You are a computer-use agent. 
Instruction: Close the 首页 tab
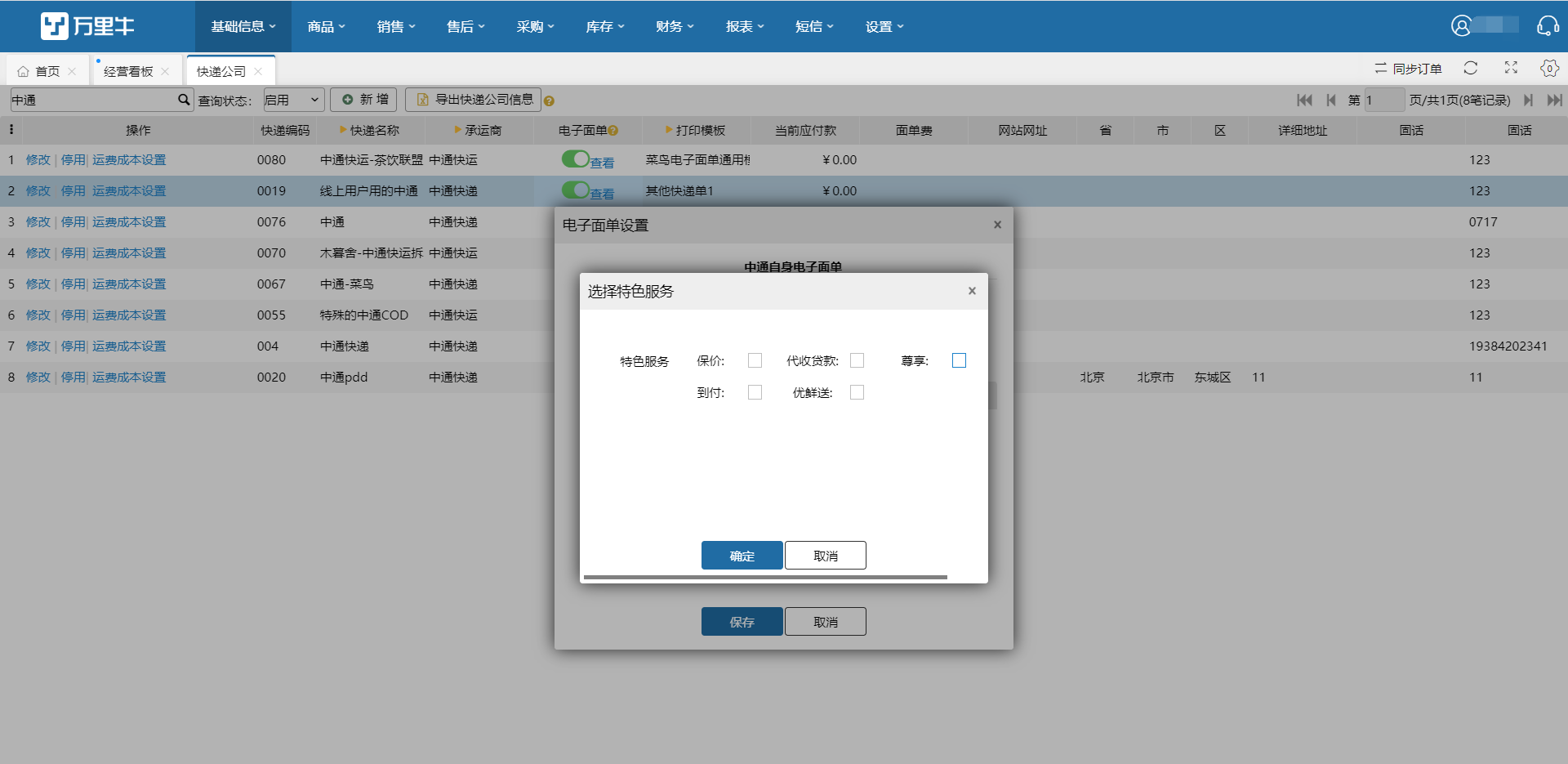(x=72, y=71)
